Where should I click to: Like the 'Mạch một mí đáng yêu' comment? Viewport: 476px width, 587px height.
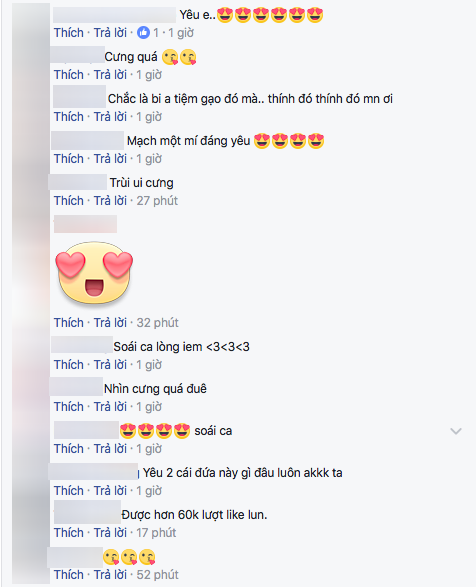click(x=69, y=158)
